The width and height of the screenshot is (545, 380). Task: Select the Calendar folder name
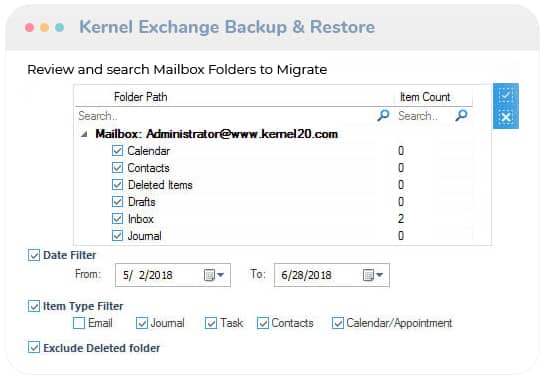pyautogui.click(x=149, y=151)
